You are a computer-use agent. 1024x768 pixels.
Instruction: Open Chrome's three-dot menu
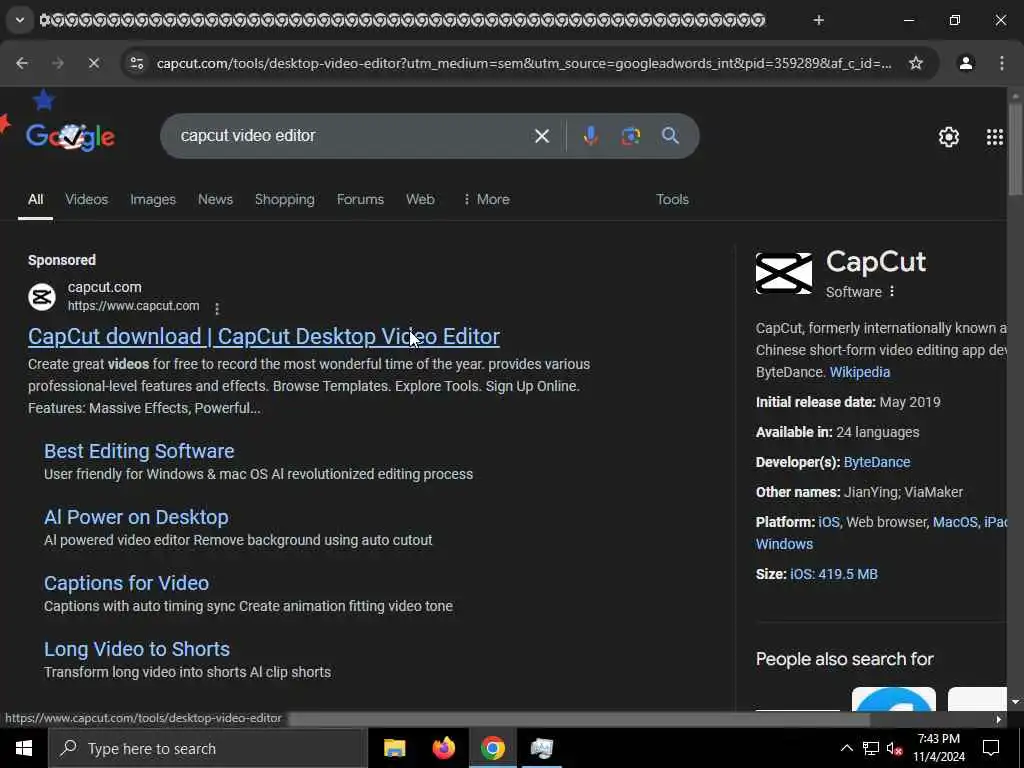pyautogui.click(x=1002, y=63)
